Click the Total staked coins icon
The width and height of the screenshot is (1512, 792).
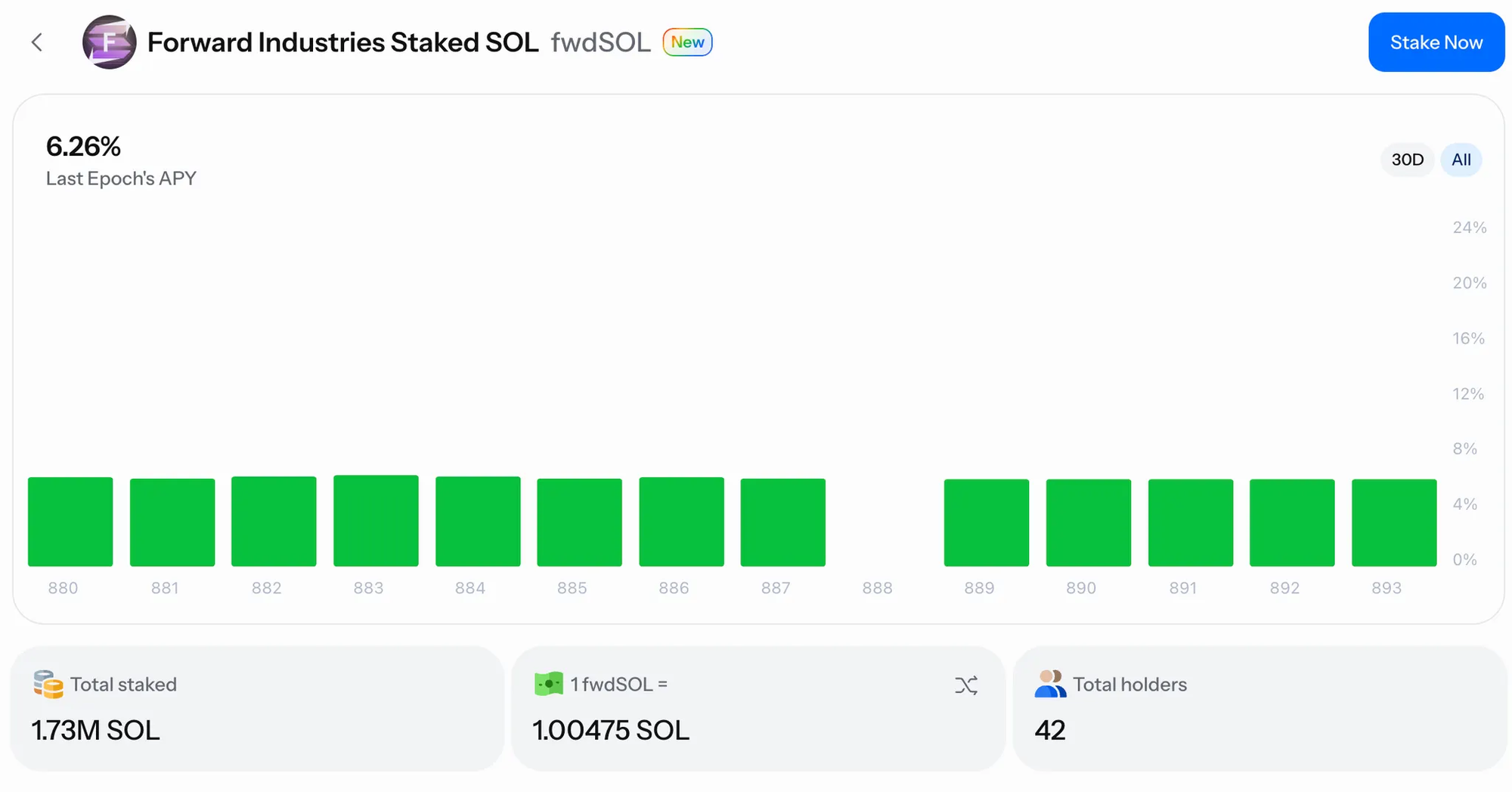click(x=48, y=685)
